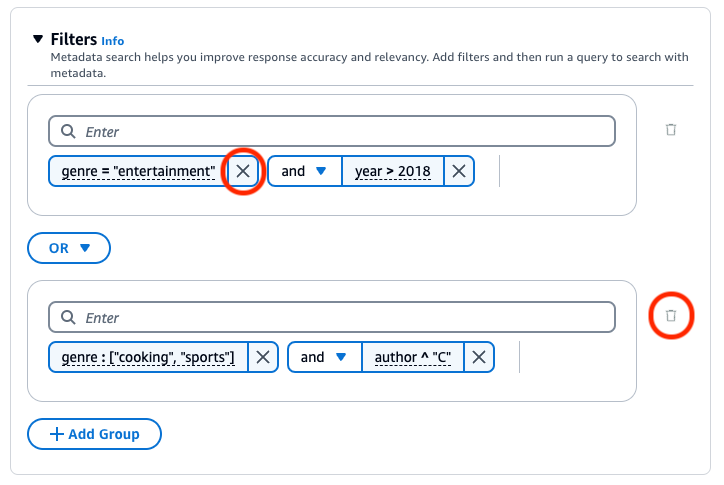Edit the author ^ "C" filter chip

coord(412,357)
